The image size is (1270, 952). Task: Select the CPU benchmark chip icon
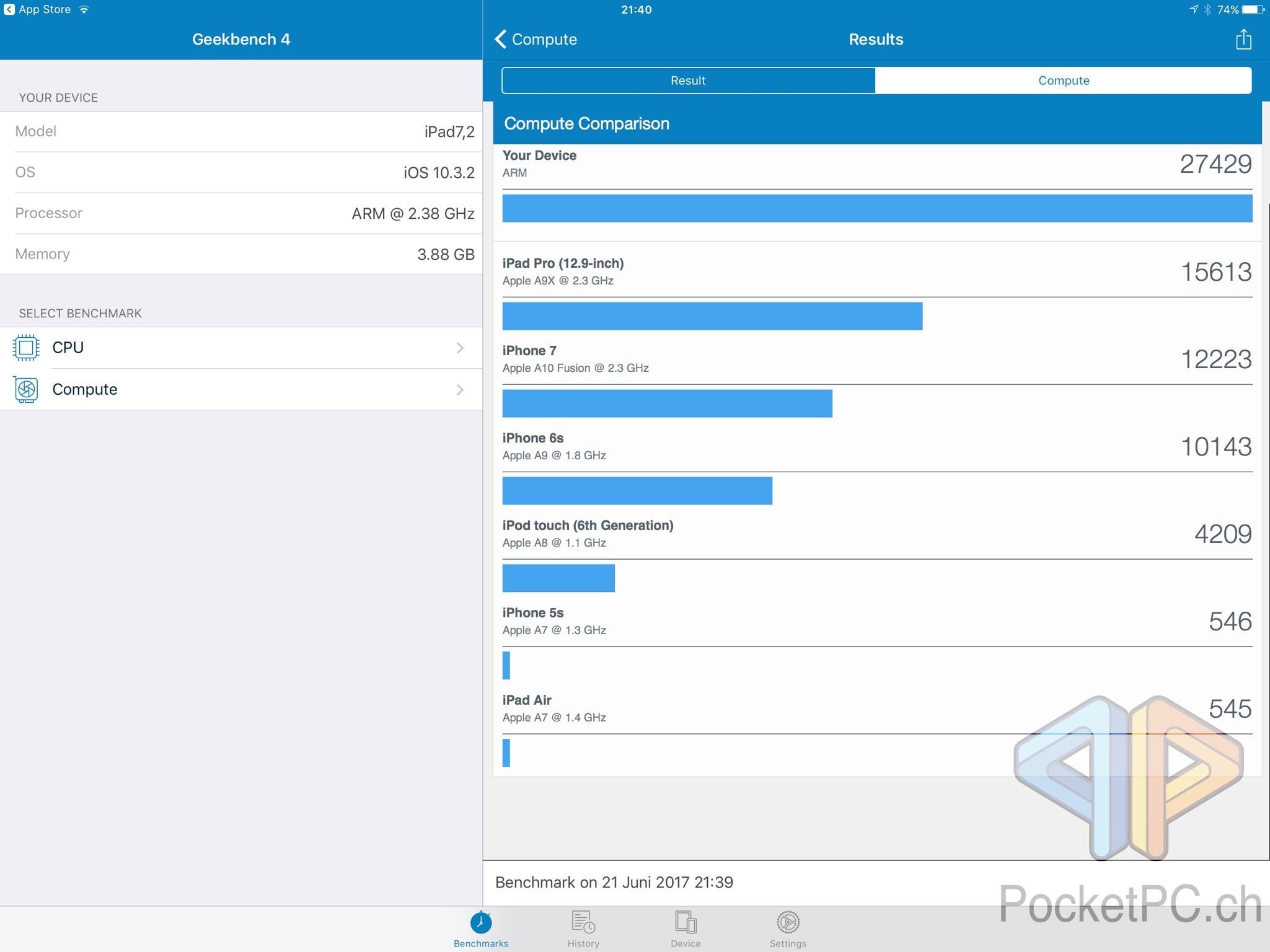(26, 348)
